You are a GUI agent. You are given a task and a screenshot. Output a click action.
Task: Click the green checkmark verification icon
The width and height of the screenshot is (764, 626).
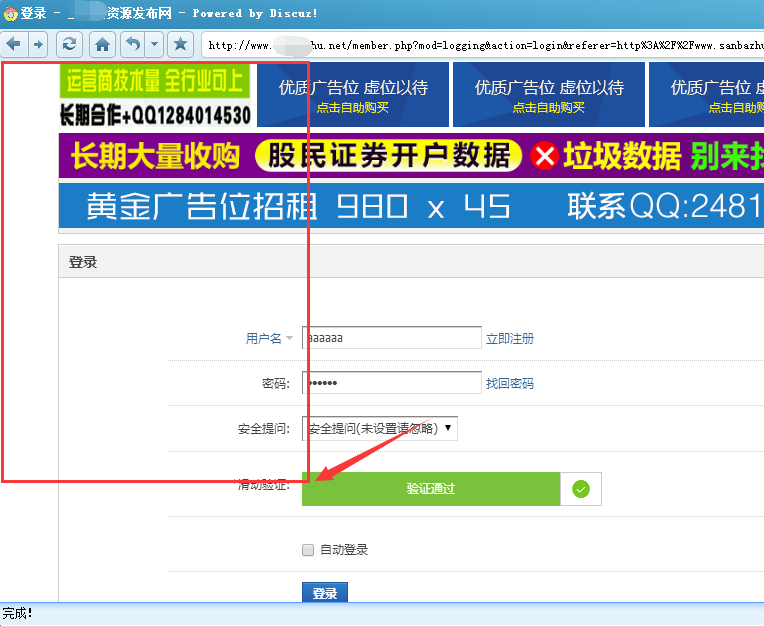[x=581, y=489]
